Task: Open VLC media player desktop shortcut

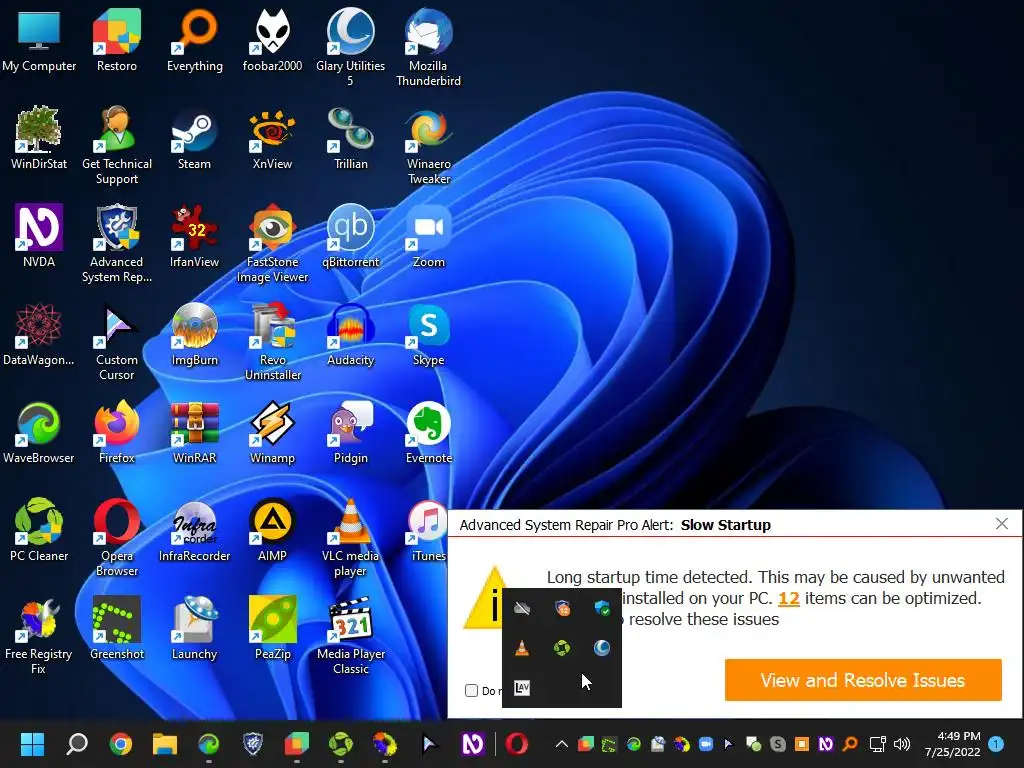Action: coord(351,537)
